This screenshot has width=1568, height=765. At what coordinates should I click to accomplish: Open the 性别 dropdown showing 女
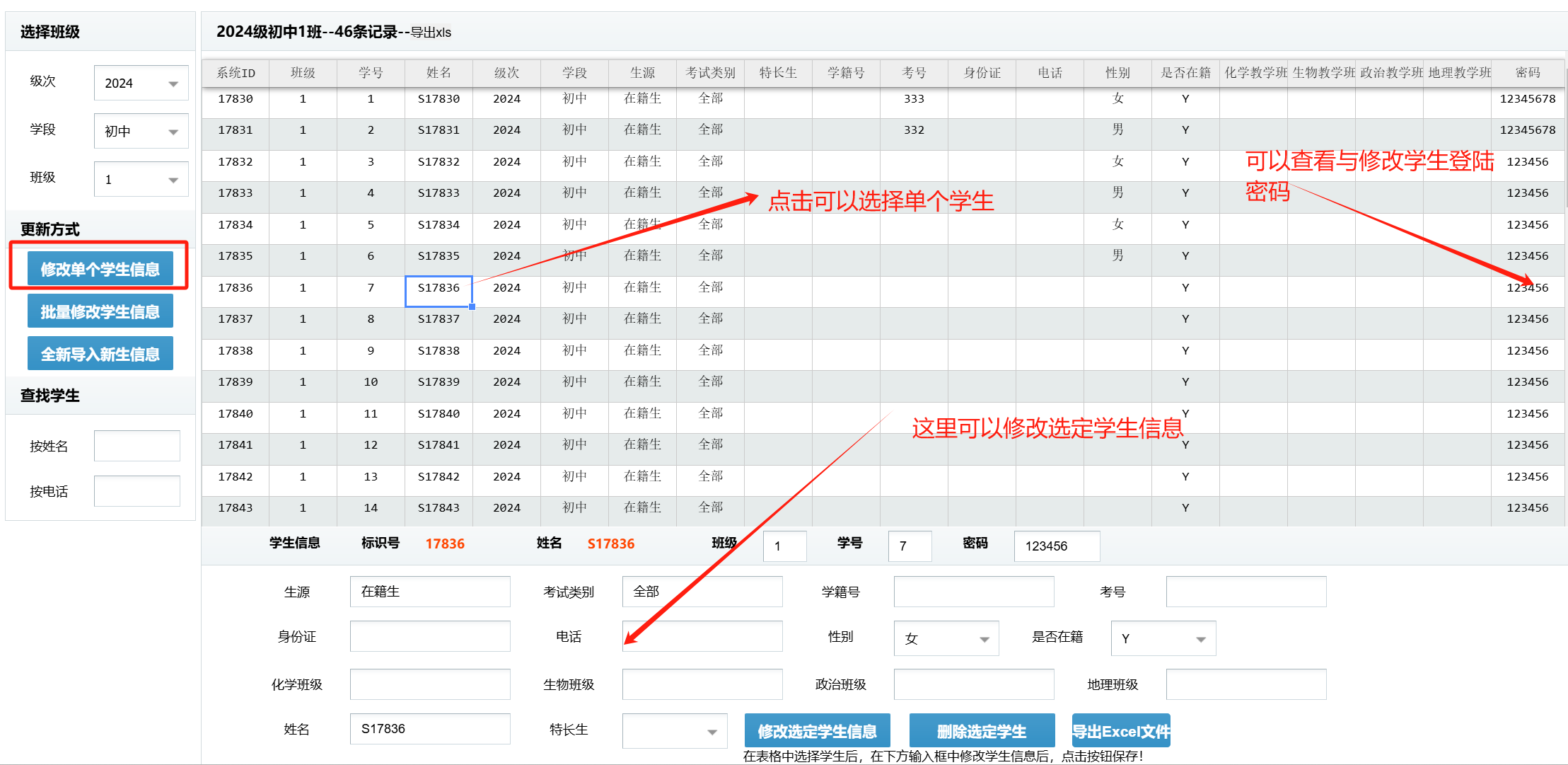point(946,638)
